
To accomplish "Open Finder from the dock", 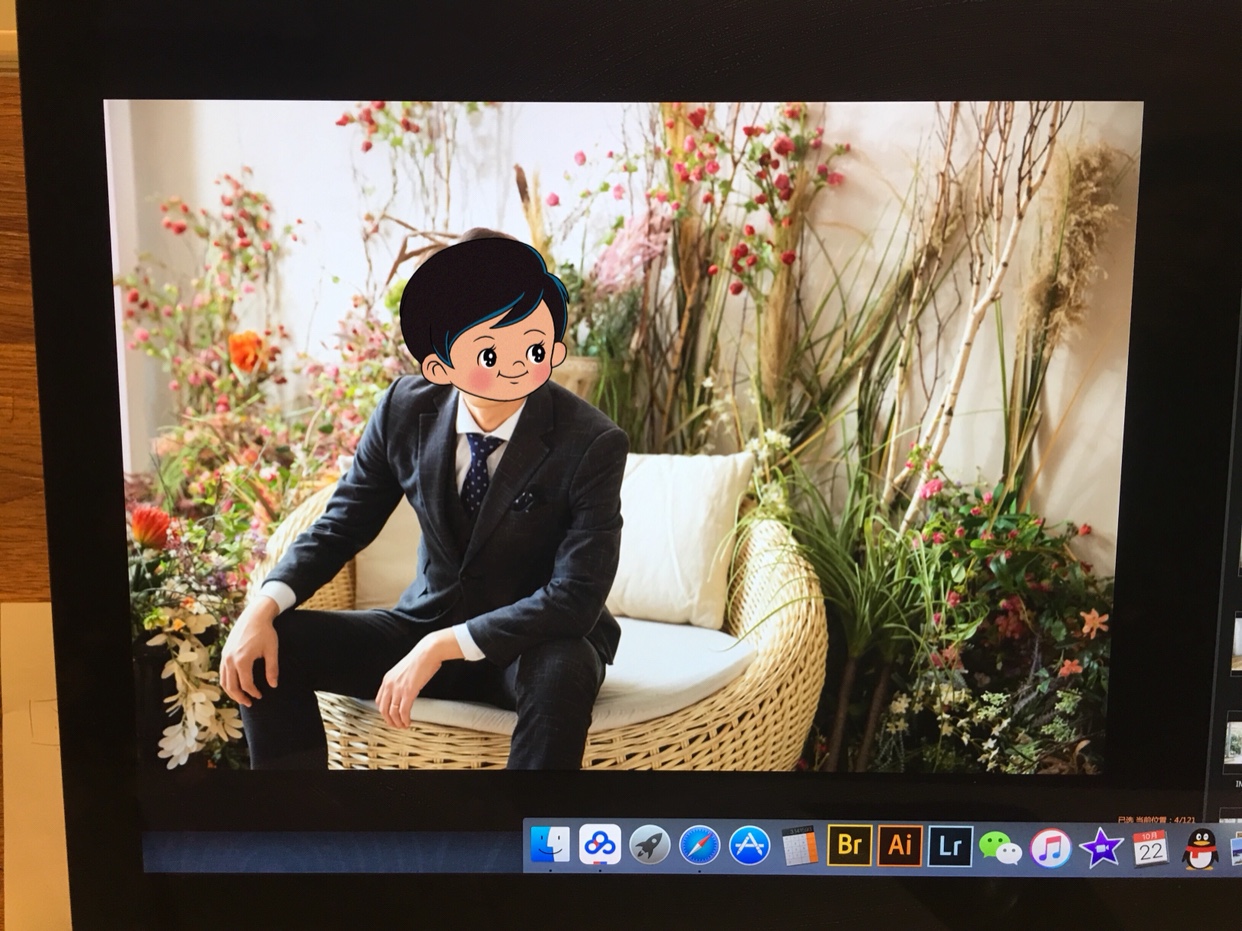I will (x=550, y=844).
